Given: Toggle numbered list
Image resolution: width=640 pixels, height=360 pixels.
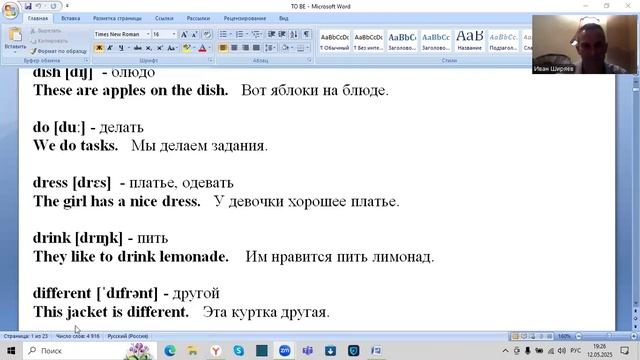Looking at the screenshot, I should 240,34.
